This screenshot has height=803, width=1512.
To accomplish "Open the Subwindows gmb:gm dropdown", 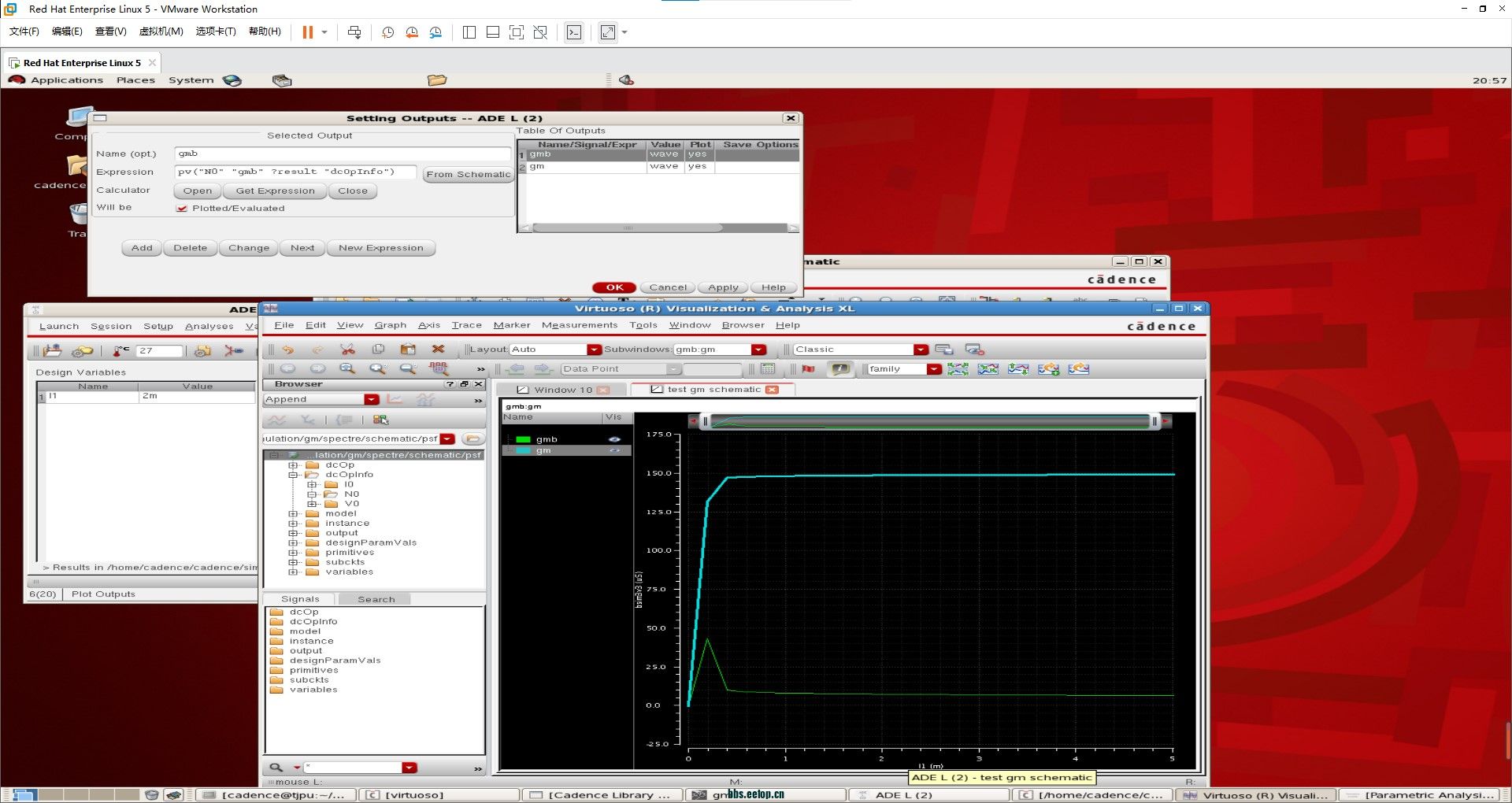I will tap(758, 350).
